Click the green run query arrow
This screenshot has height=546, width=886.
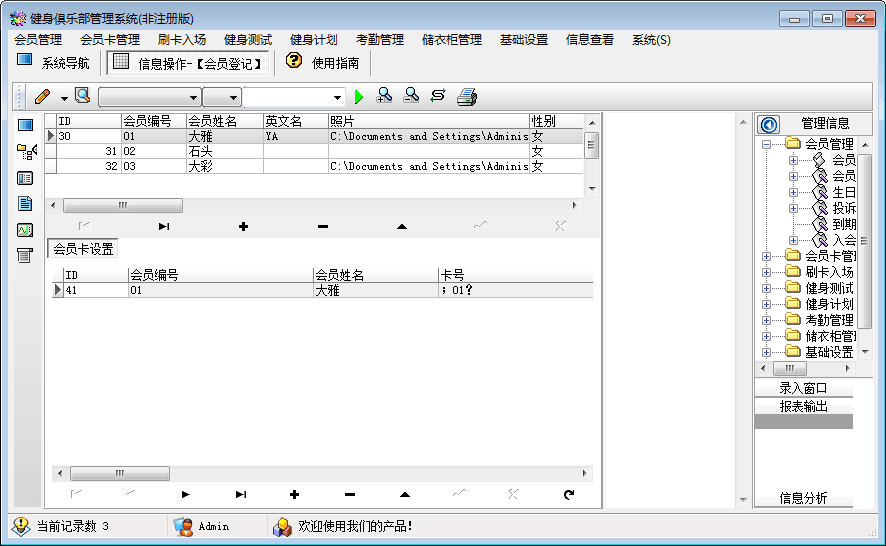(360, 97)
